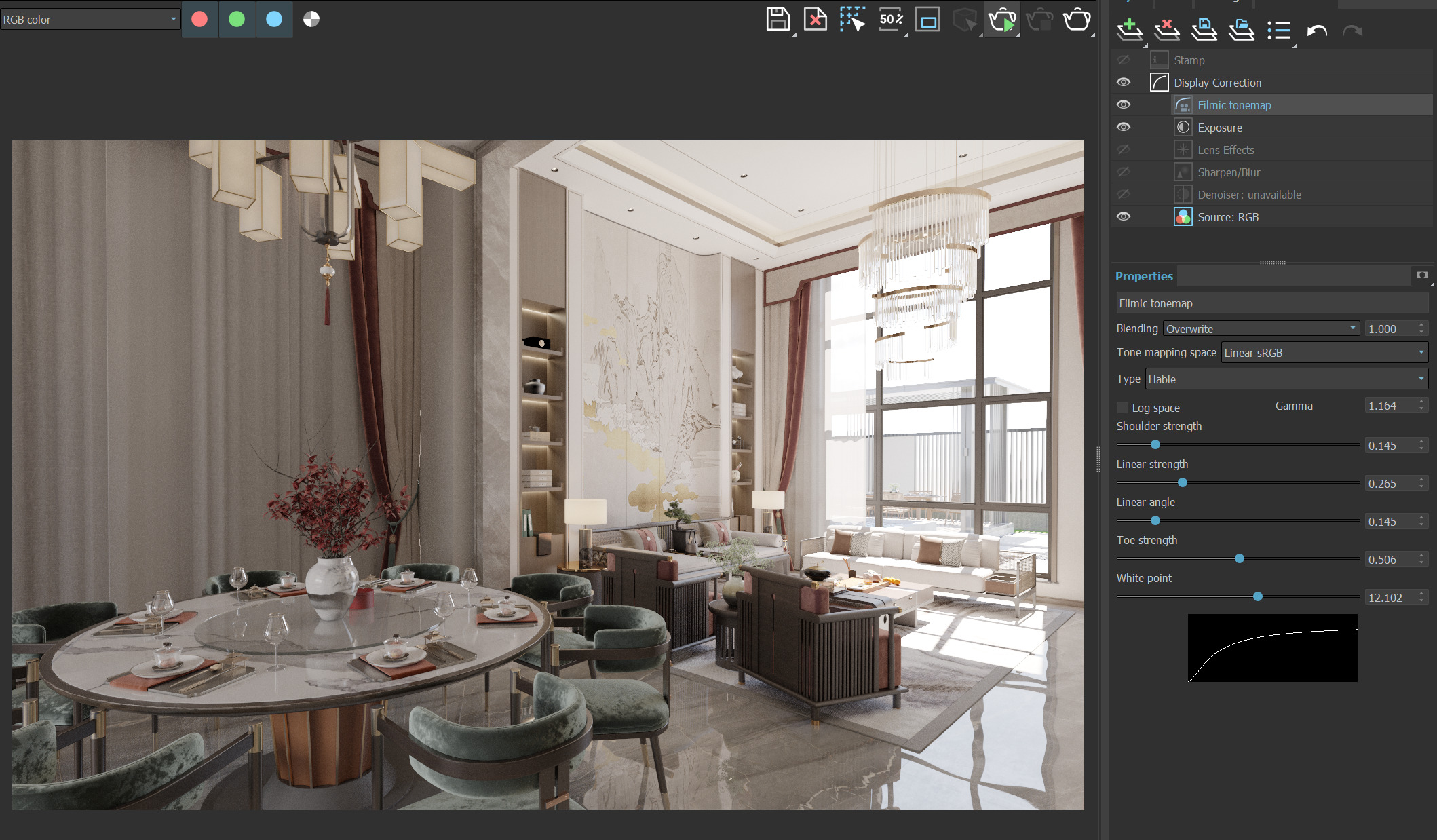Image resolution: width=1437 pixels, height=840 pixels.
Task: Click the greyed 3D view toolbar icon
Action: [965, 20]
